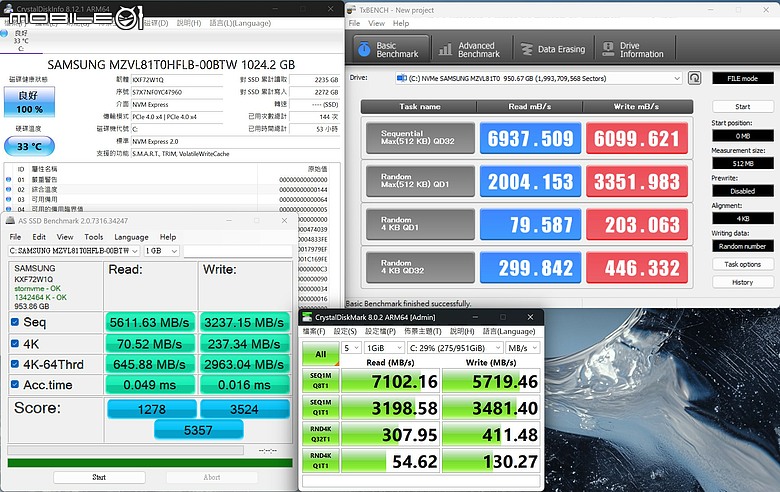780x492 pixels.
Task: Click the TxBENCH Start button
Action: tap(743, 106)
